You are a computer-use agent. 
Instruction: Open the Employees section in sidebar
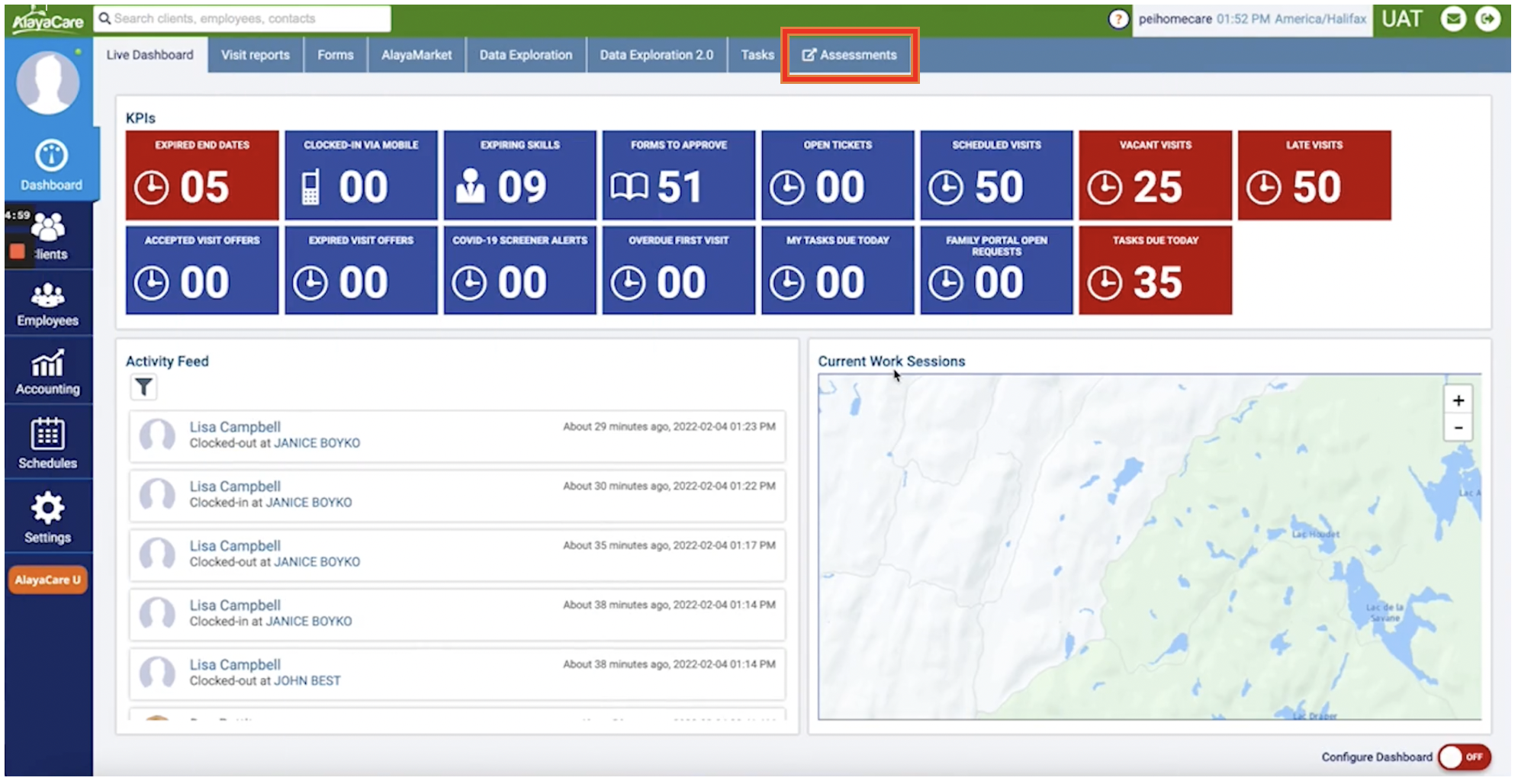pyautogui.click(x=48, y=304)
